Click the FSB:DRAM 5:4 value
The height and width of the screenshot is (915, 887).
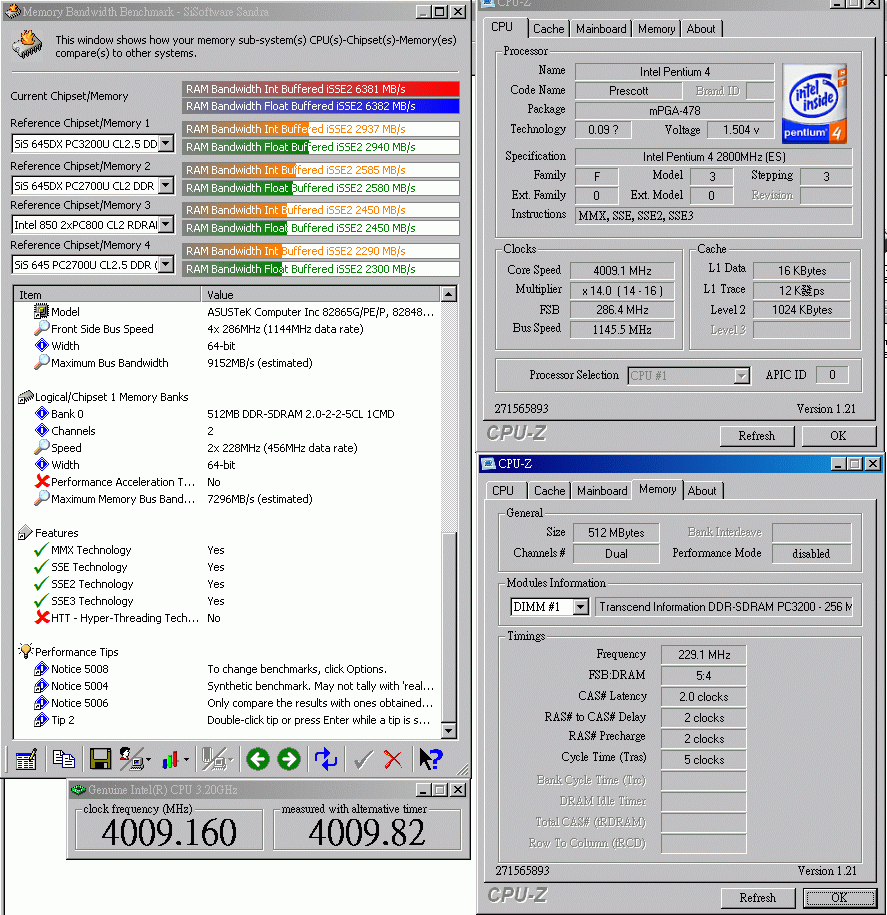pyautogui.click(x=704, y=676)
